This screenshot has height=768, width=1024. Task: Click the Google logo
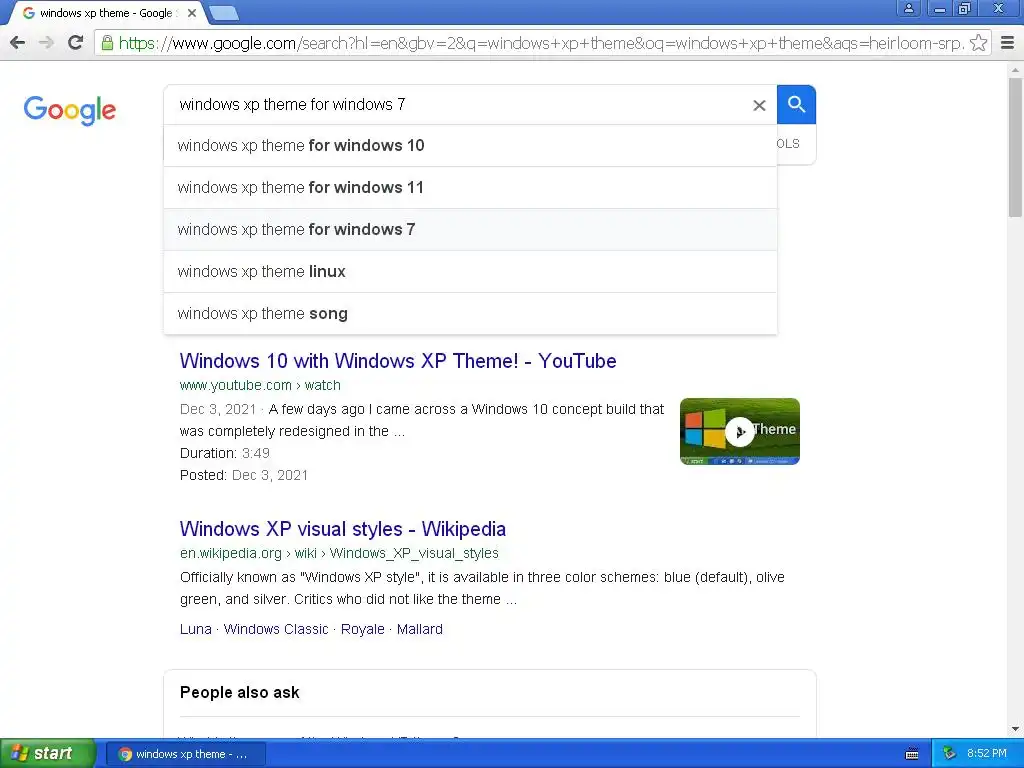[70, 110]
